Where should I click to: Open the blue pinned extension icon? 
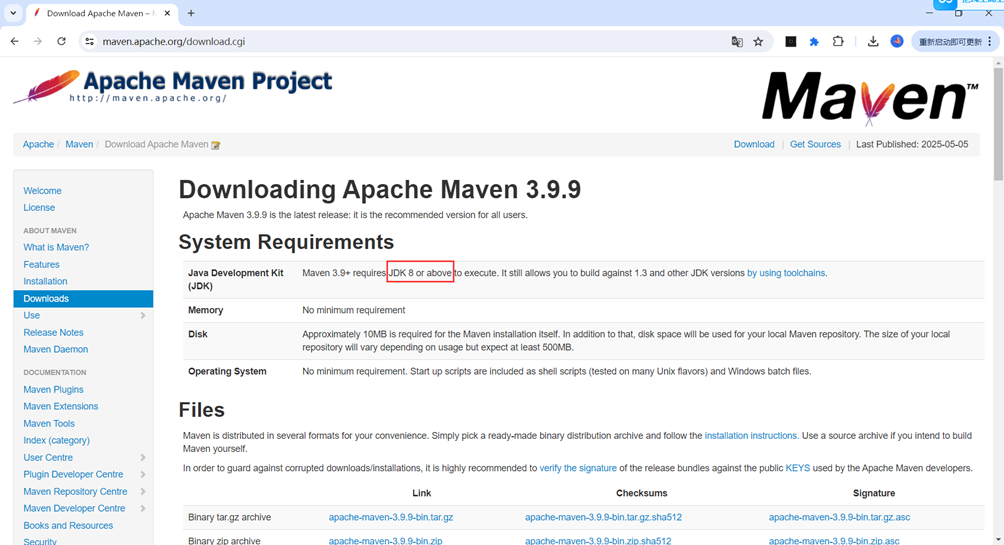[814, 42]
